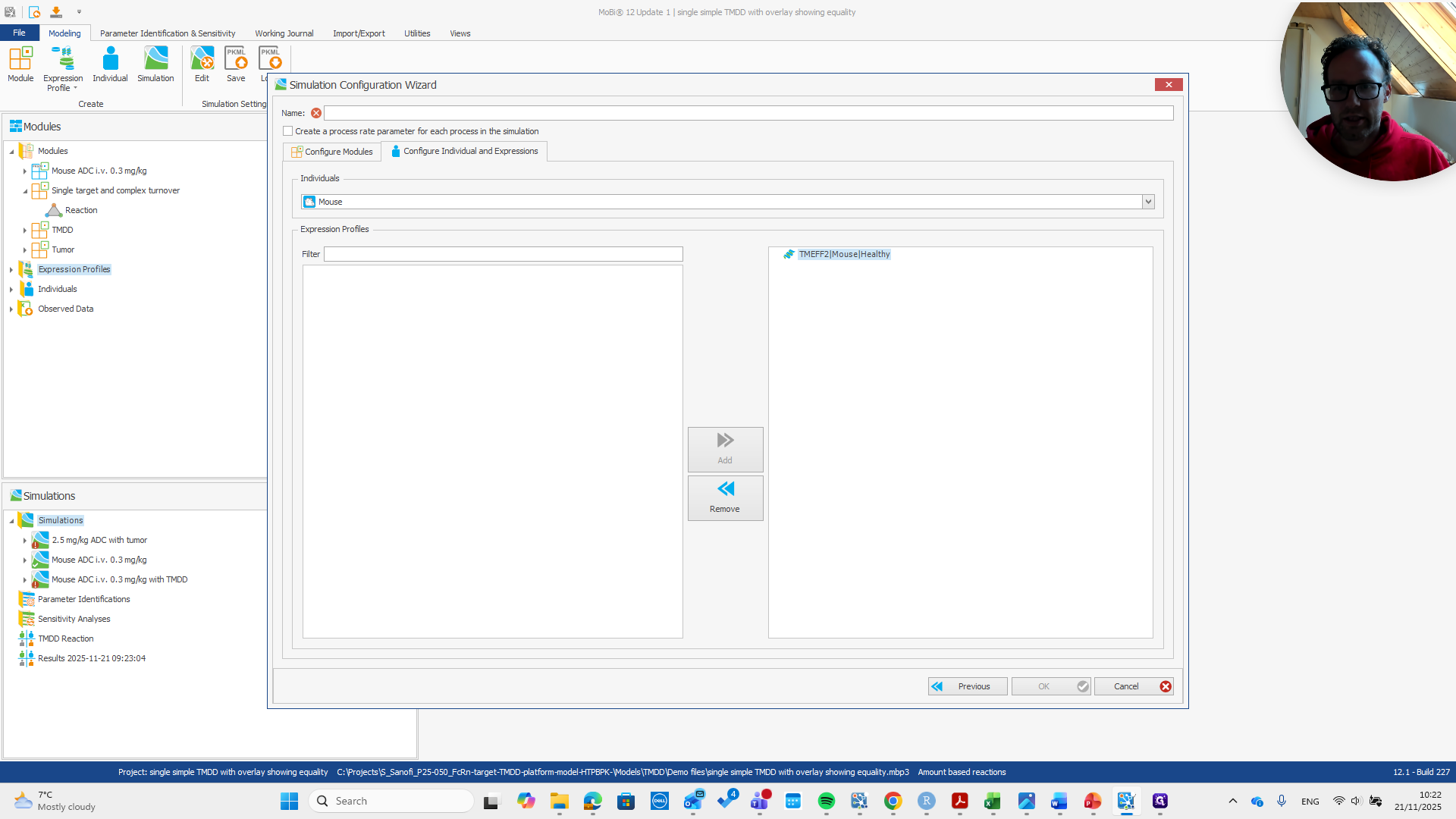Click the Individual icon in the ribbon
The height and width of the screenshot is (819, 1456).
(110, 59)
